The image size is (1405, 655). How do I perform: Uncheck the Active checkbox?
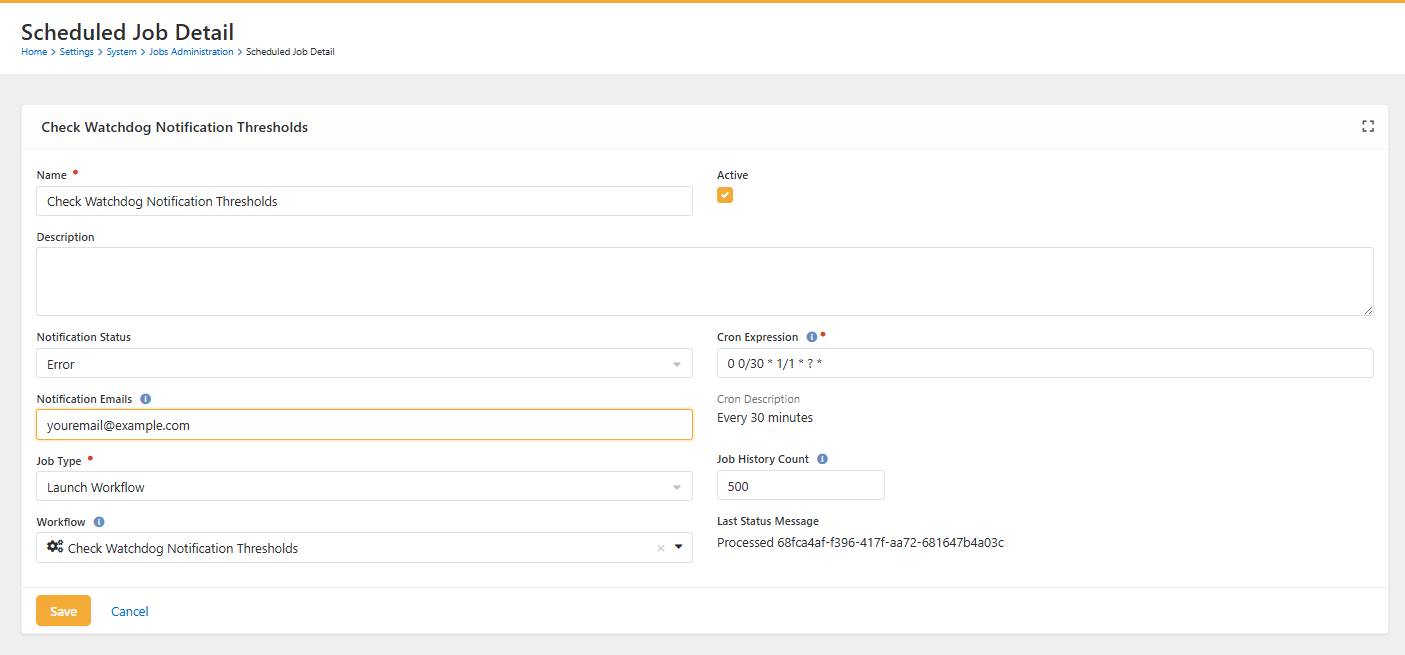pos(725,195)
